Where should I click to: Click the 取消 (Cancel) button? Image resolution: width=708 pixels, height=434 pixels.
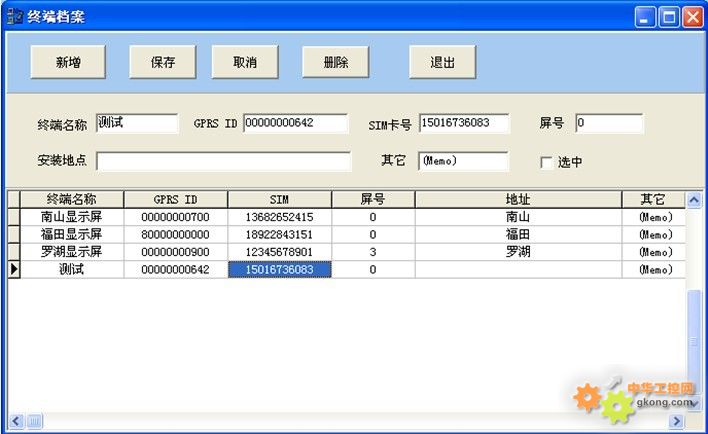click(x=244, y=62)
